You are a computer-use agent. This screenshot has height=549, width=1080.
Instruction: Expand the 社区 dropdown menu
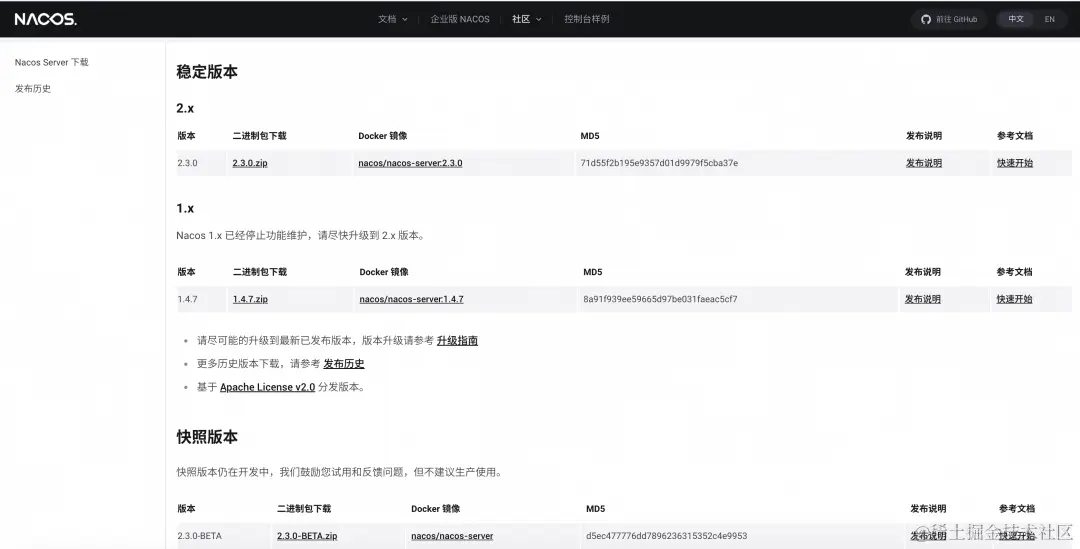[x=526, y=19]
